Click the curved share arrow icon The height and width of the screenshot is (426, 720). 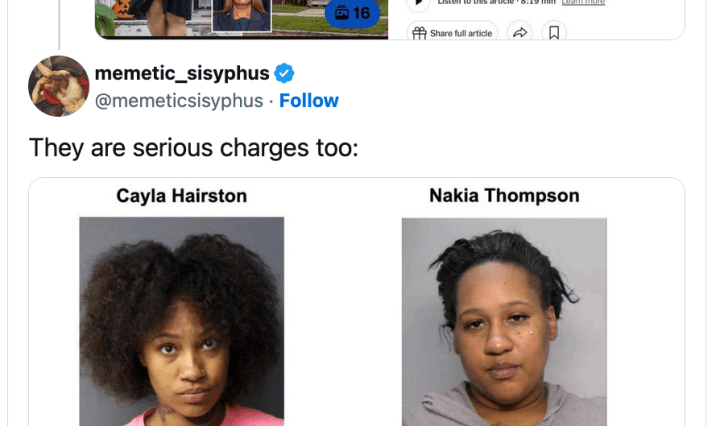(519, 32)
